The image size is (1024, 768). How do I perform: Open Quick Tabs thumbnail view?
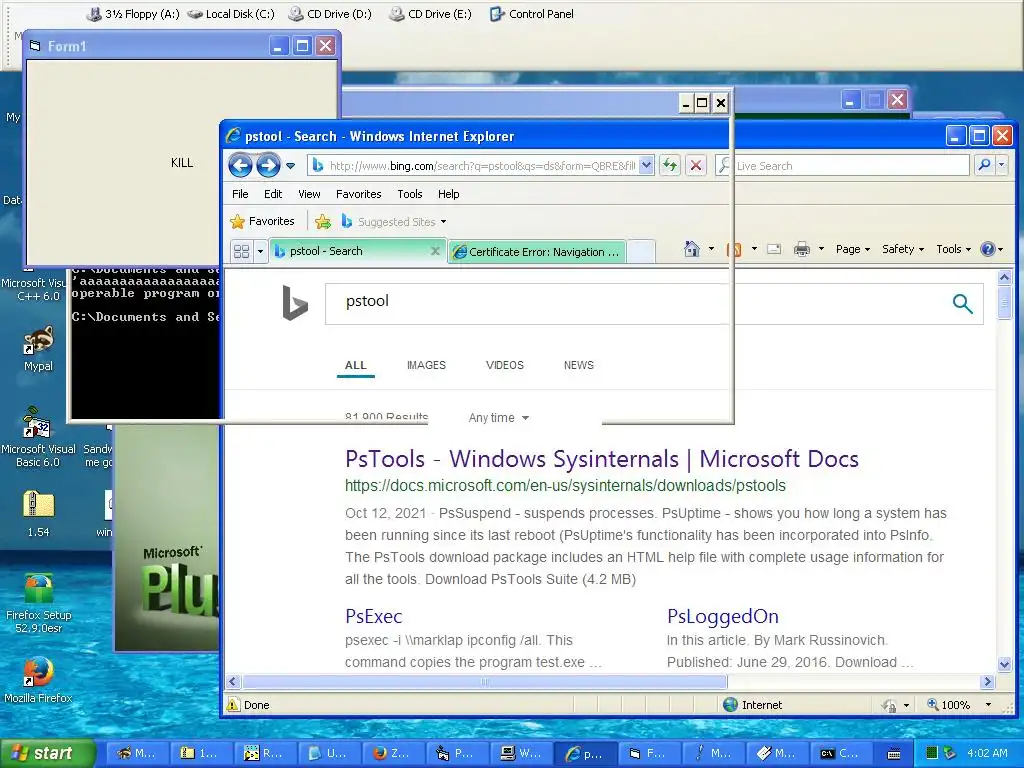point(242,251)
